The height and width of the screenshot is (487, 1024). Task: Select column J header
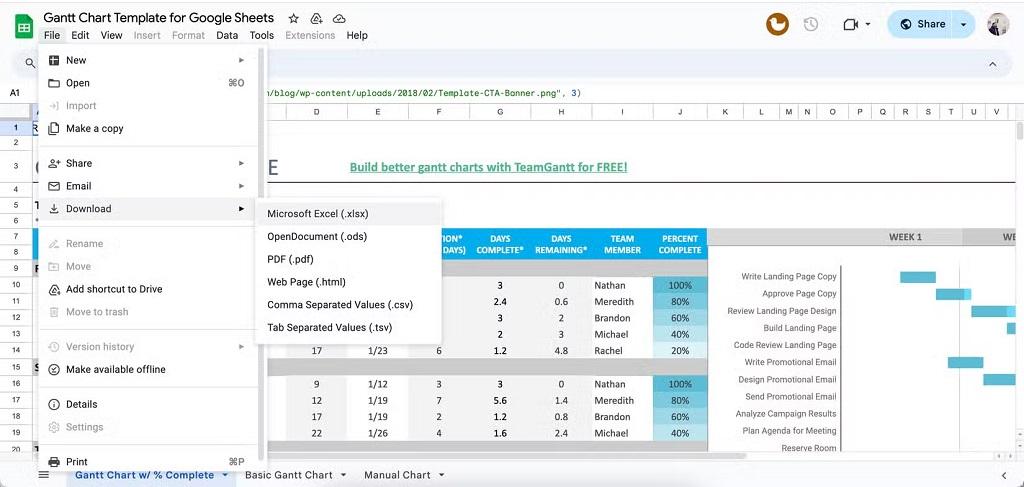(x=680, y=112)
